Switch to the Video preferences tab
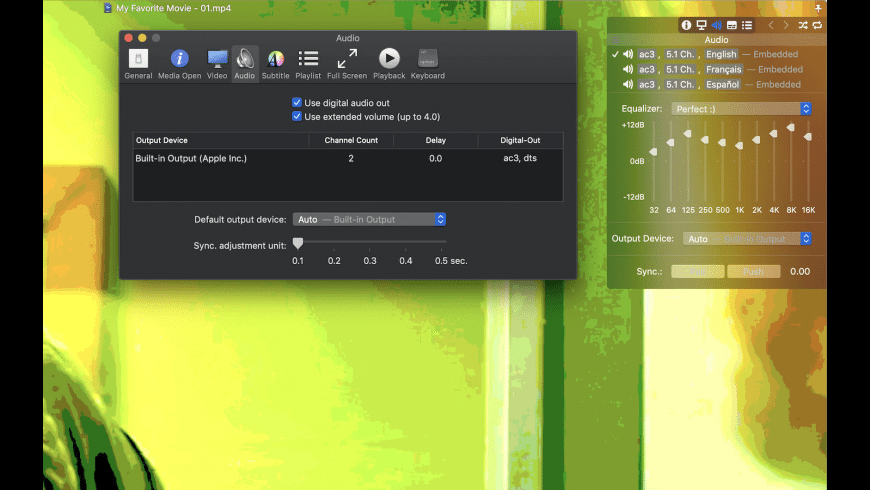Screen dimensions: 870x490 pos(217,64)
